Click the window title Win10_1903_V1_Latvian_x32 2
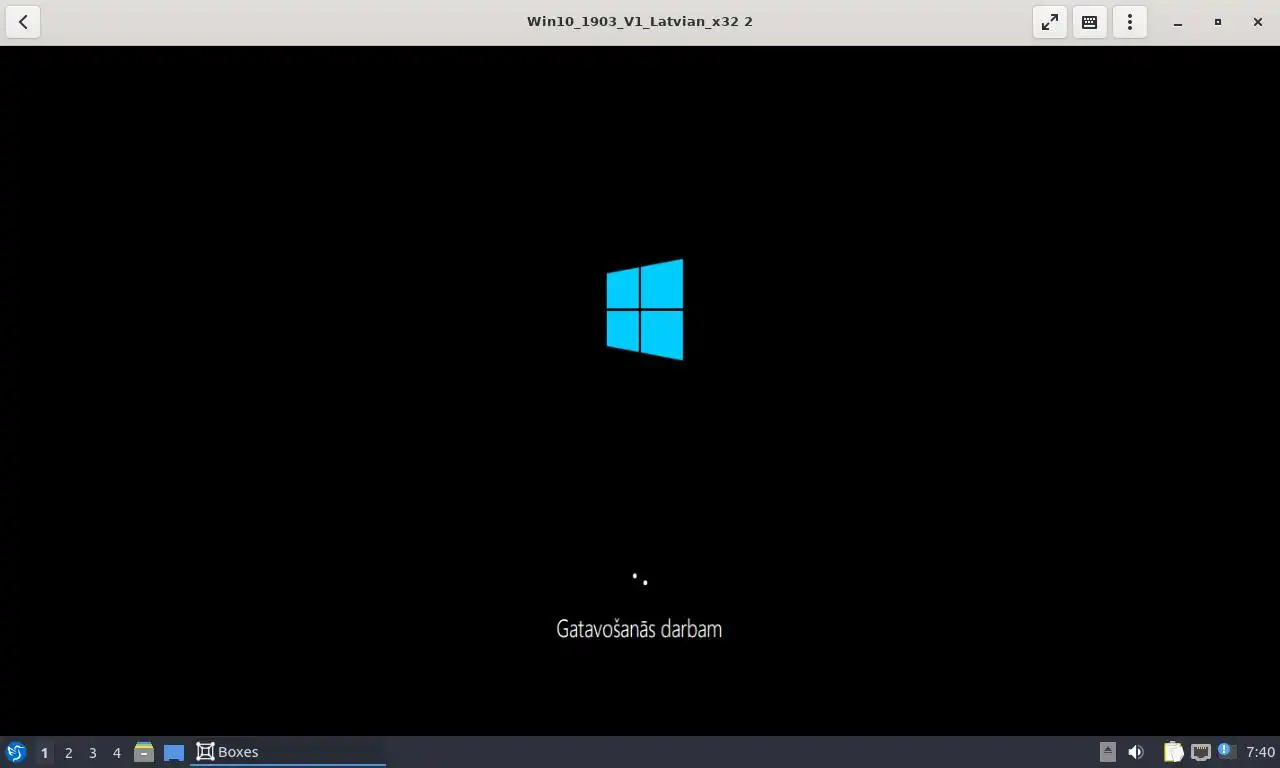This screenshot has width=1280, height=768. tap(640, 21)
